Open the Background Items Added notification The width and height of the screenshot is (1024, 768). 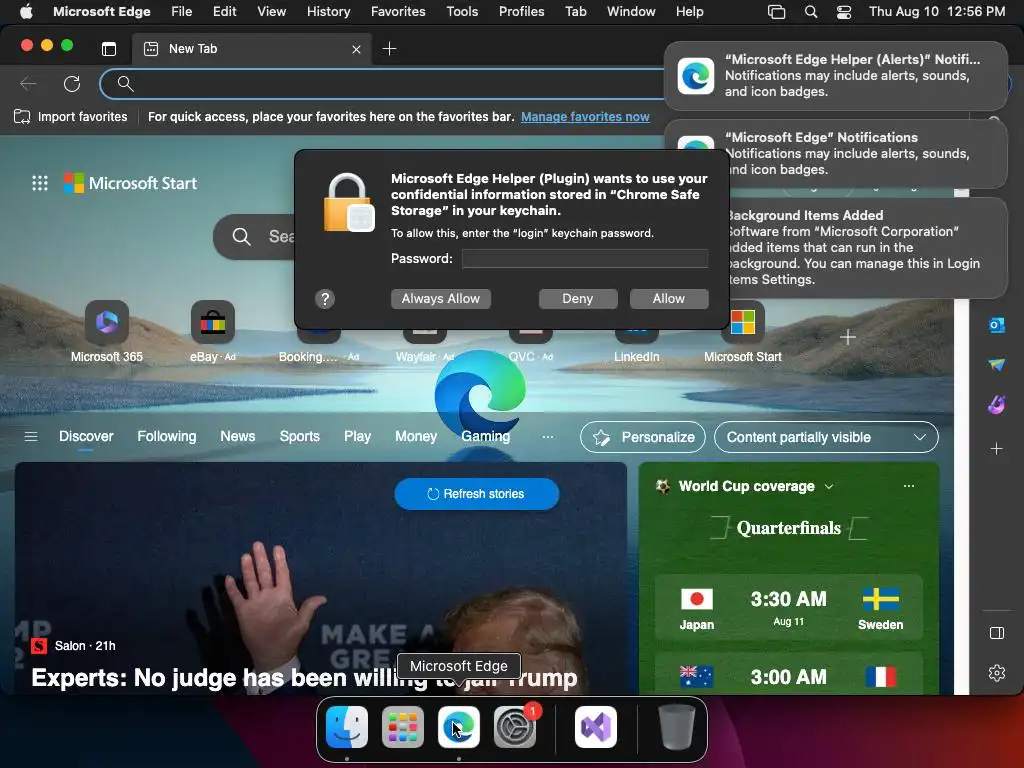click(869, 248)
